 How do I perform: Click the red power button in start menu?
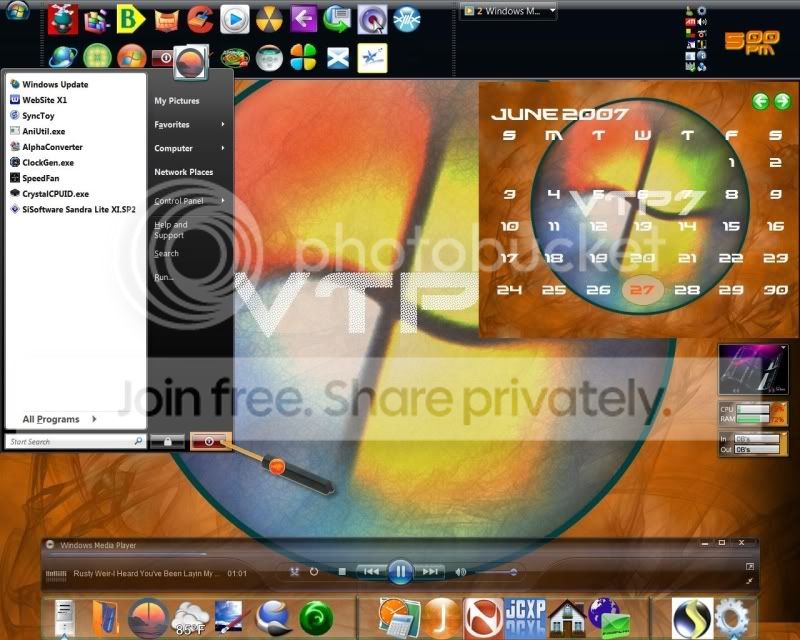click(210, 441)
